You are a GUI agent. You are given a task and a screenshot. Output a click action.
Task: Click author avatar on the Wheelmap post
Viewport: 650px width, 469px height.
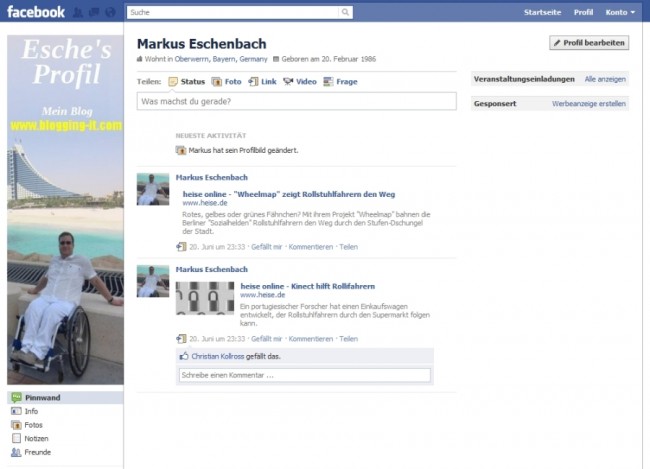click(153, 190)
